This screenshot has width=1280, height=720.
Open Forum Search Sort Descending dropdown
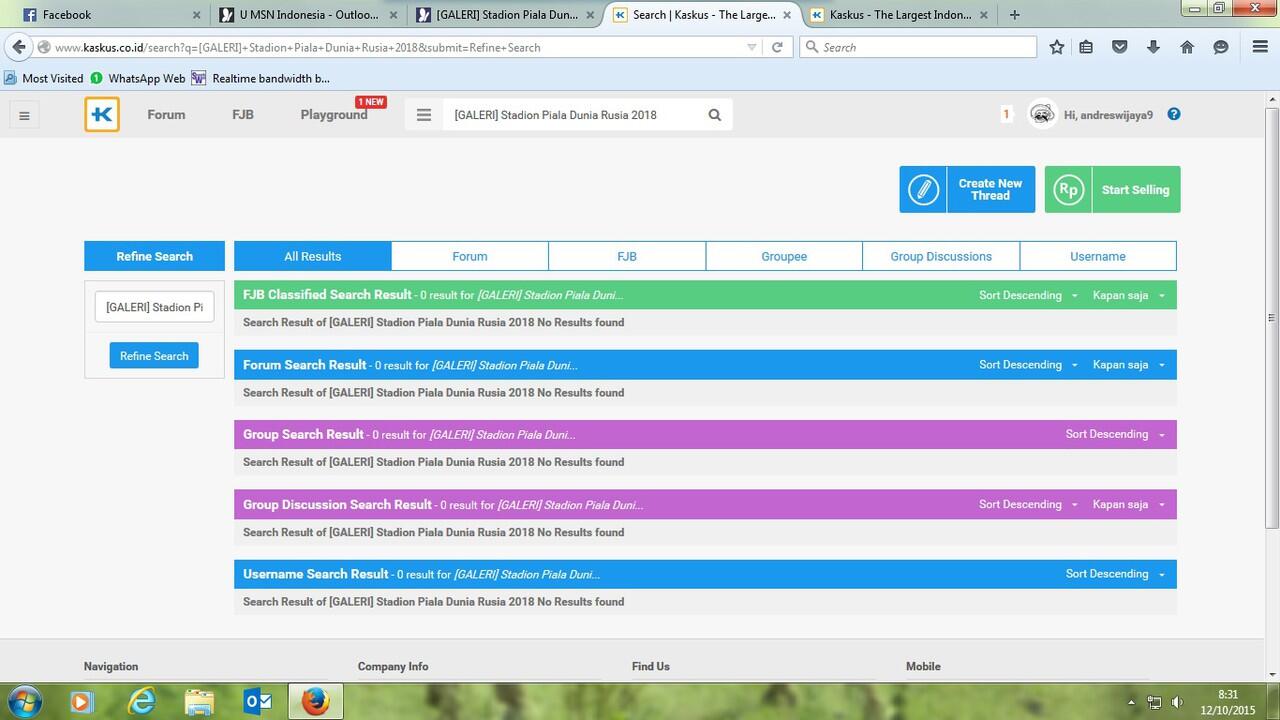(x=1028, y=365)
